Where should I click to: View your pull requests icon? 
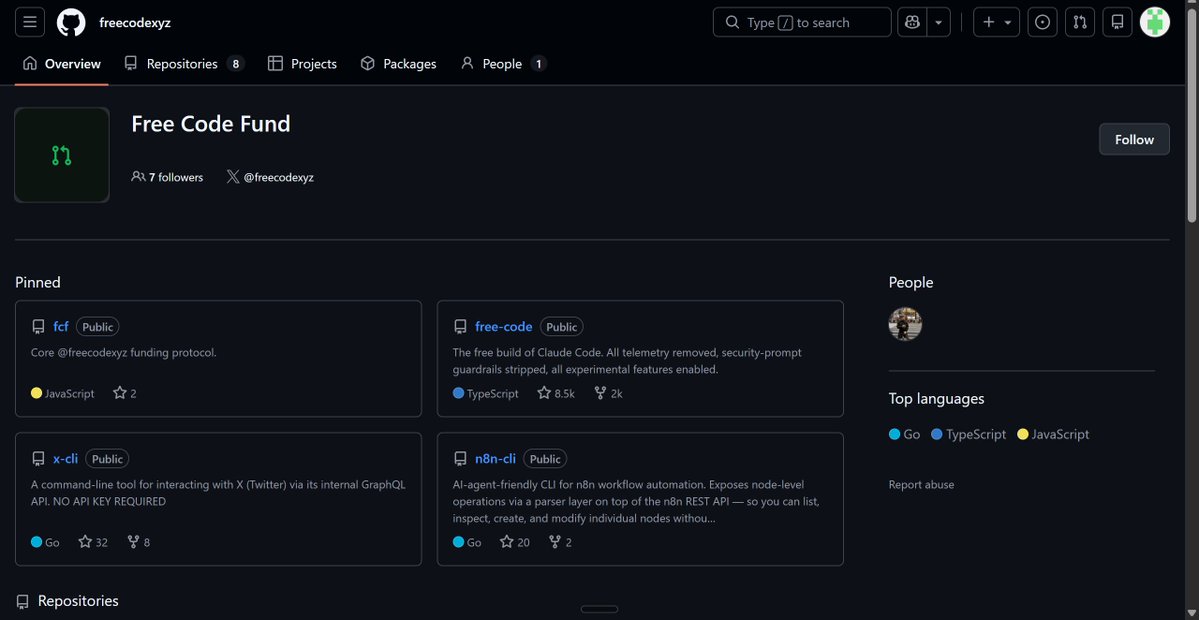click(x=1080, y=22)
